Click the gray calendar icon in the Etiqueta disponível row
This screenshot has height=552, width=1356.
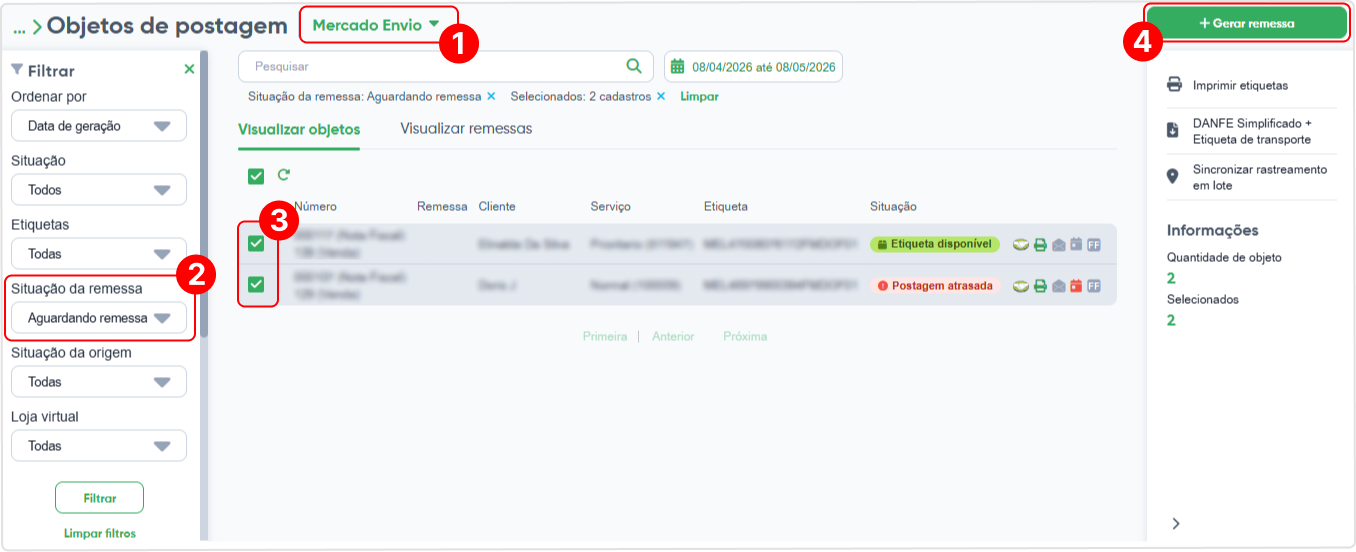(x=1076, y=244)
